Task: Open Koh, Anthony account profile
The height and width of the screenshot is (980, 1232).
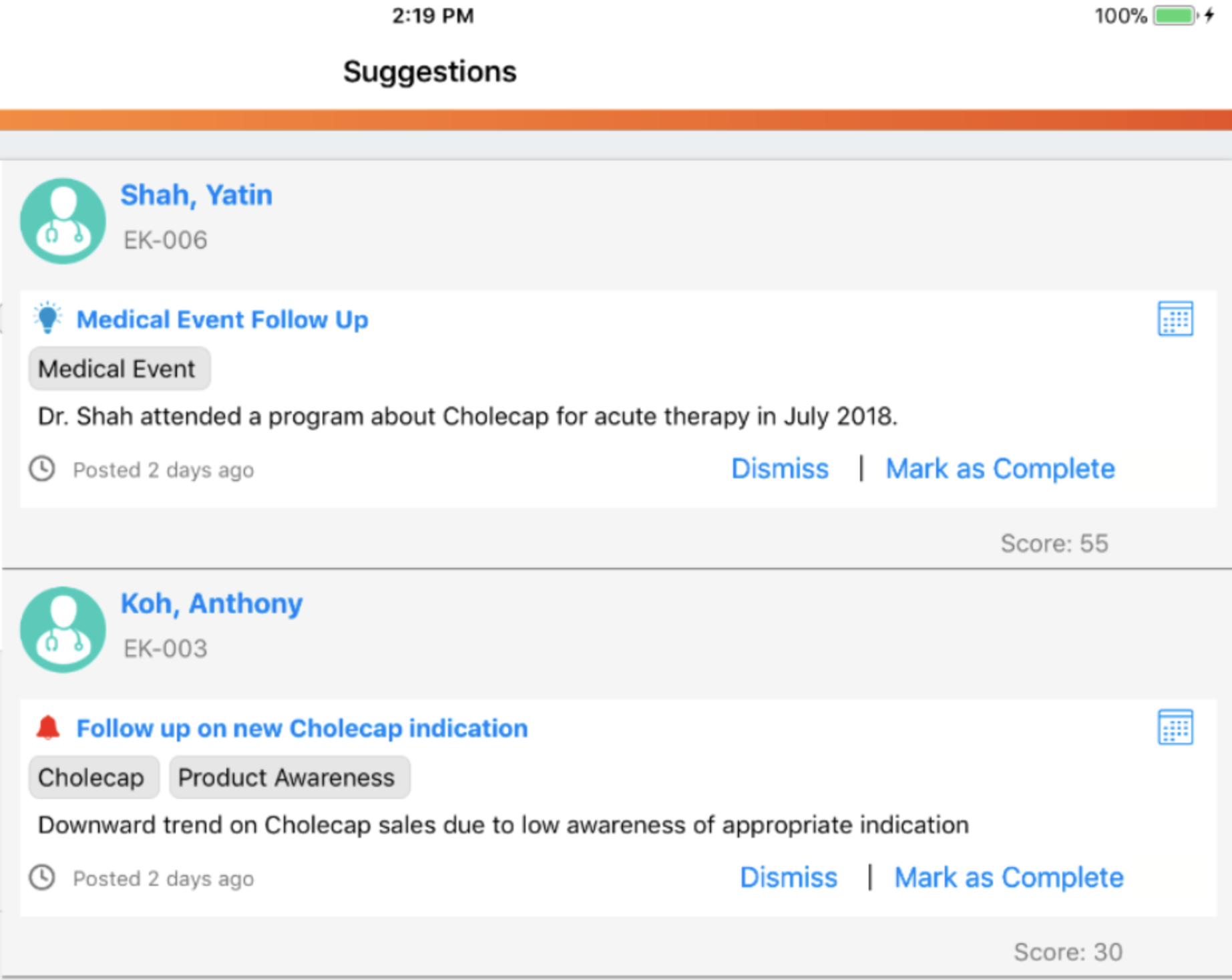Action: point(211,603)
